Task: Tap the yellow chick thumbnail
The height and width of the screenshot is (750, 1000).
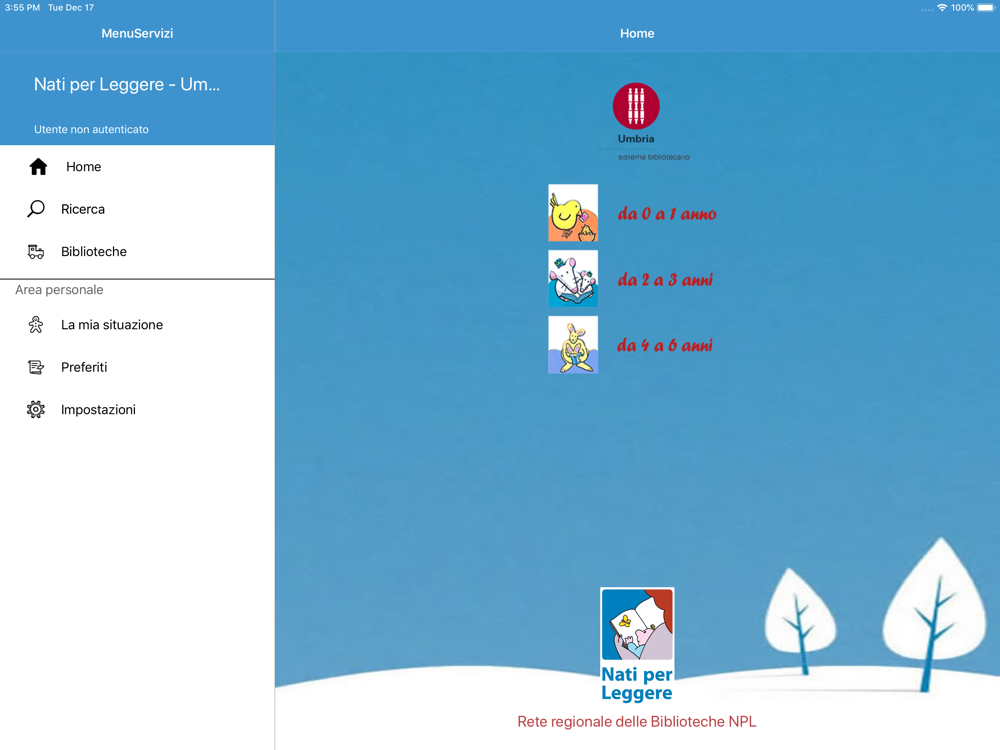Action: click(573, 213)
